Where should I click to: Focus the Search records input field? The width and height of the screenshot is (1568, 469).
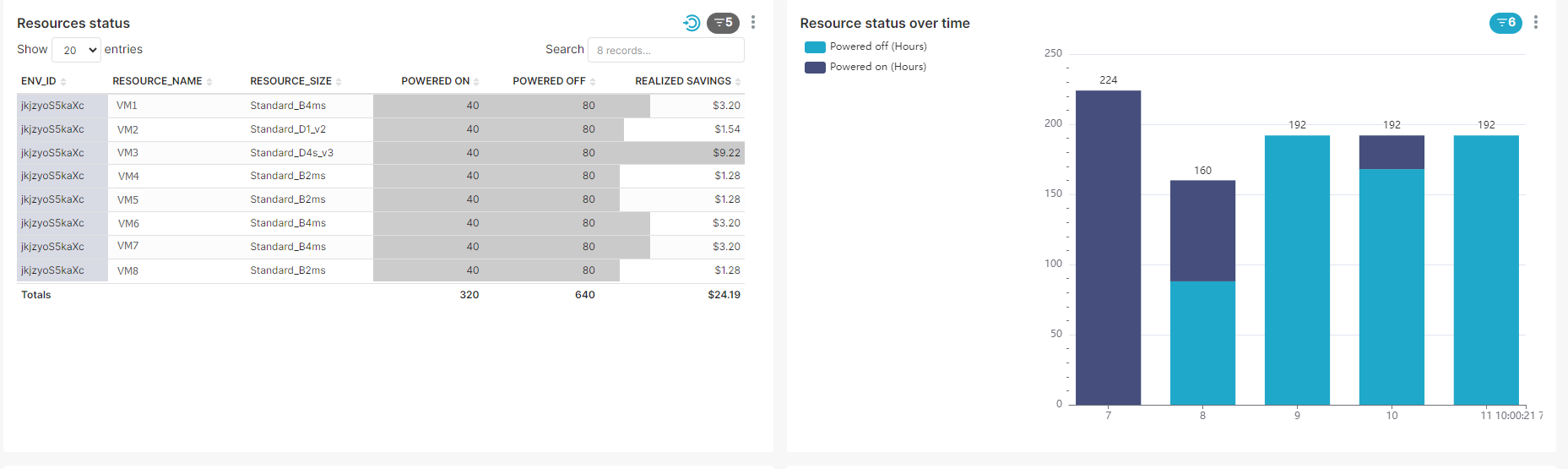[x=665, y=50]
